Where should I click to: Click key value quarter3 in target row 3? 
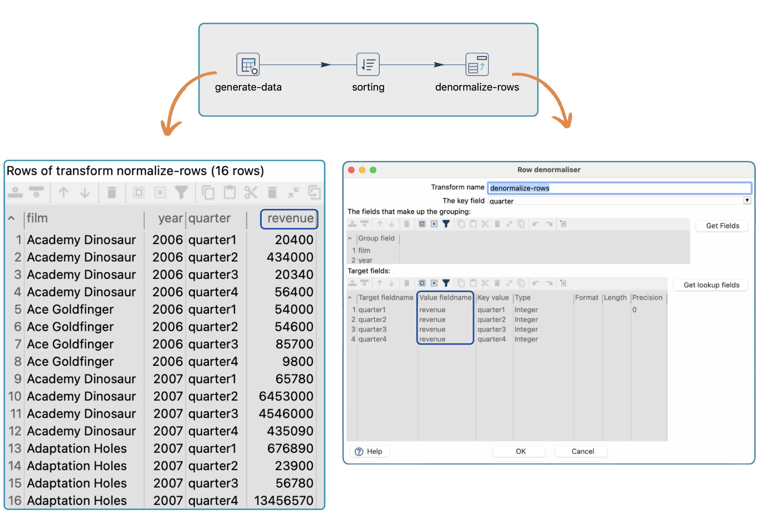point(491,330)
